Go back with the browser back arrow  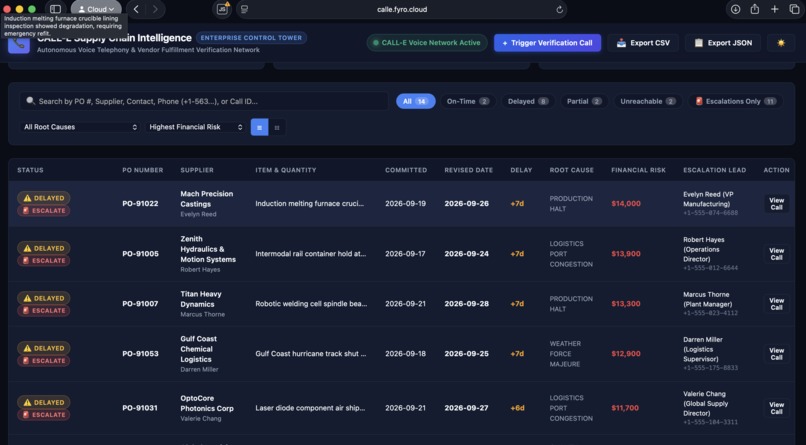coord(136,9)
